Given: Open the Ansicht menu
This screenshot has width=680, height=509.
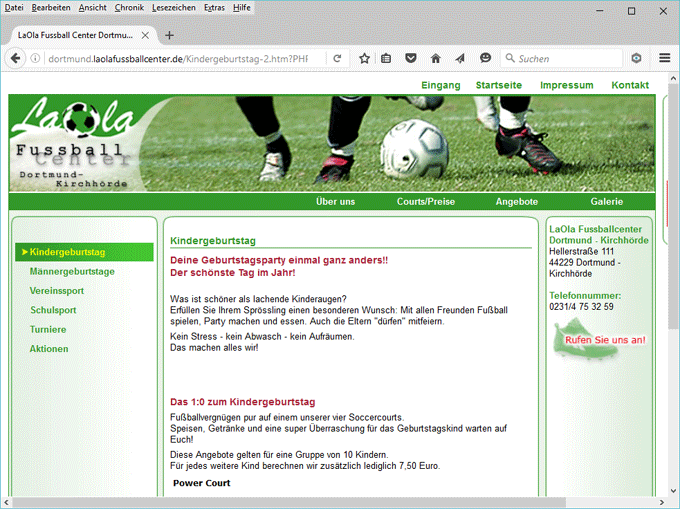Looking at the screenshot, I should tap(92, 7).
